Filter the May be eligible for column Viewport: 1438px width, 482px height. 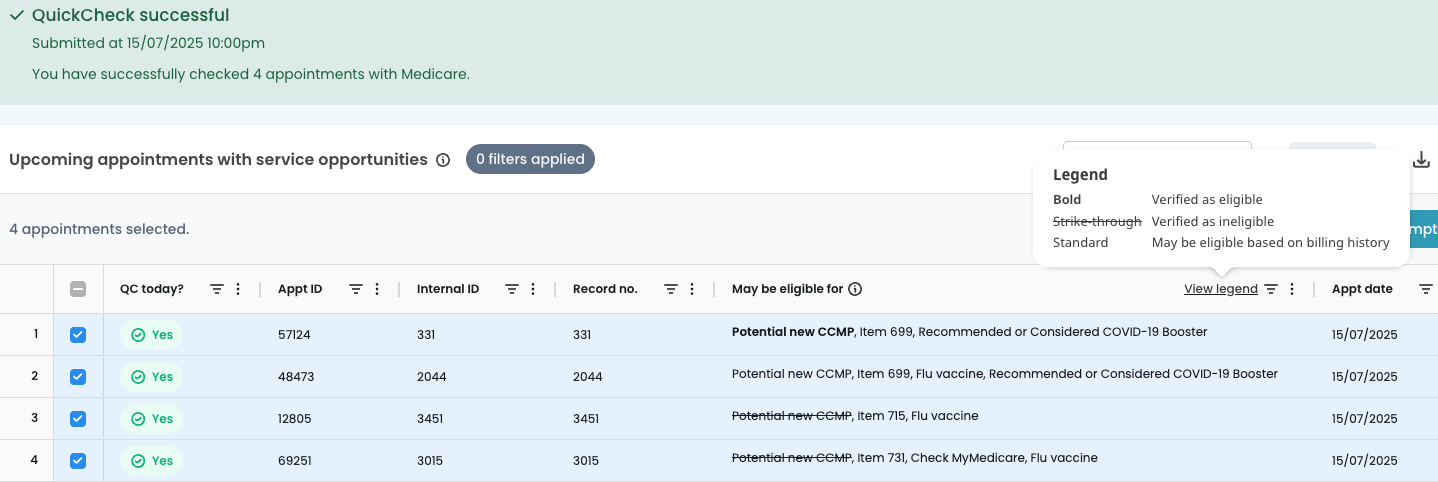coord(1271,289)
